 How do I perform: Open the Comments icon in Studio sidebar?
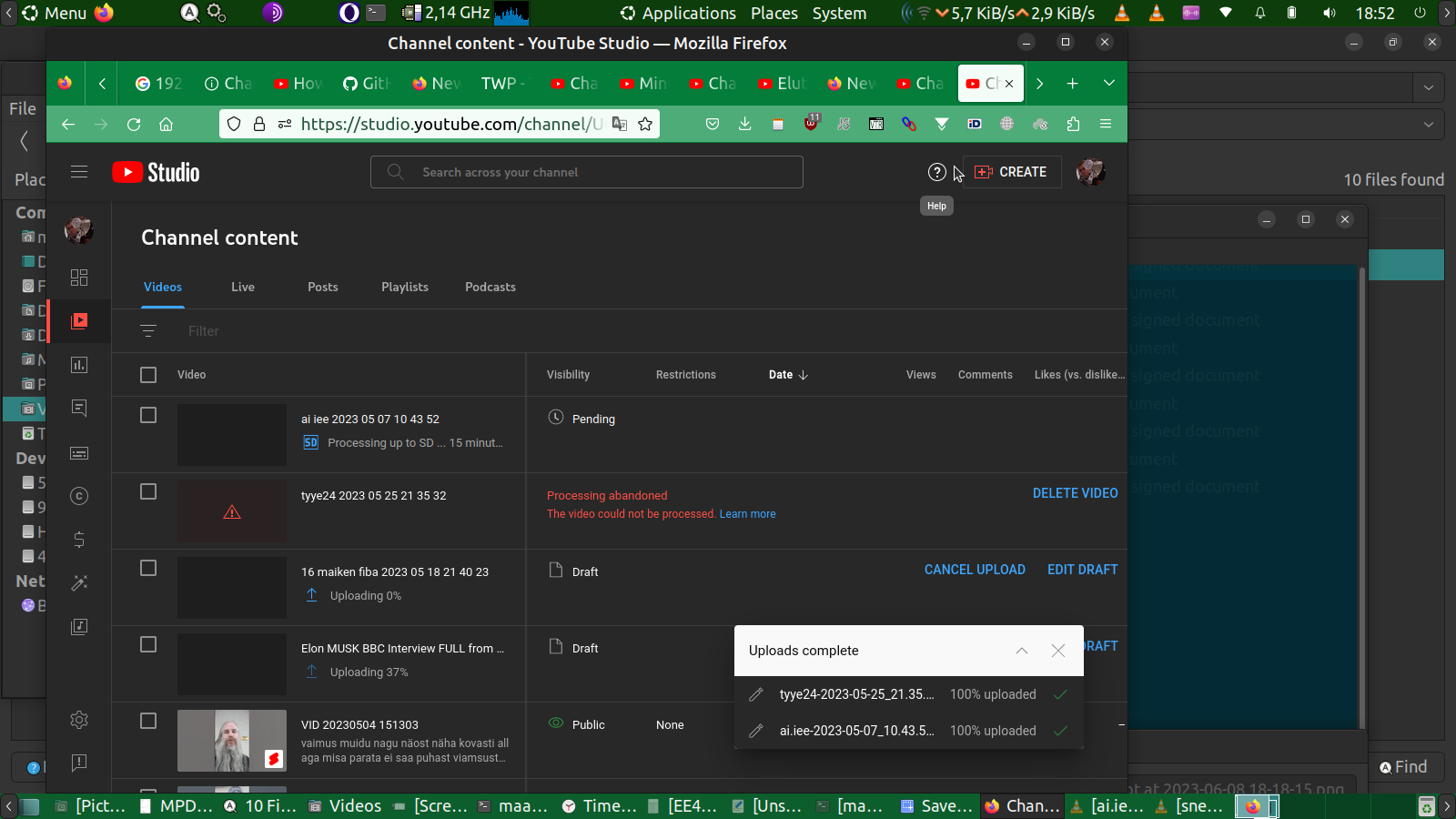(x=79, y=408)
